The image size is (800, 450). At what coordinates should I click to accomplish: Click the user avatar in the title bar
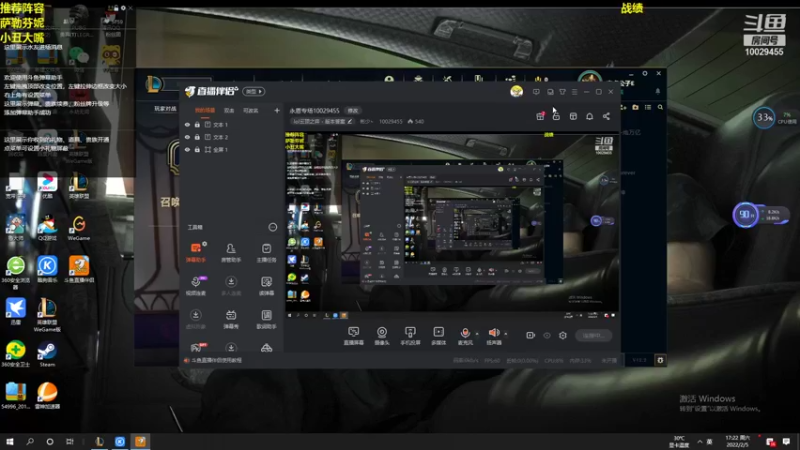516,91
